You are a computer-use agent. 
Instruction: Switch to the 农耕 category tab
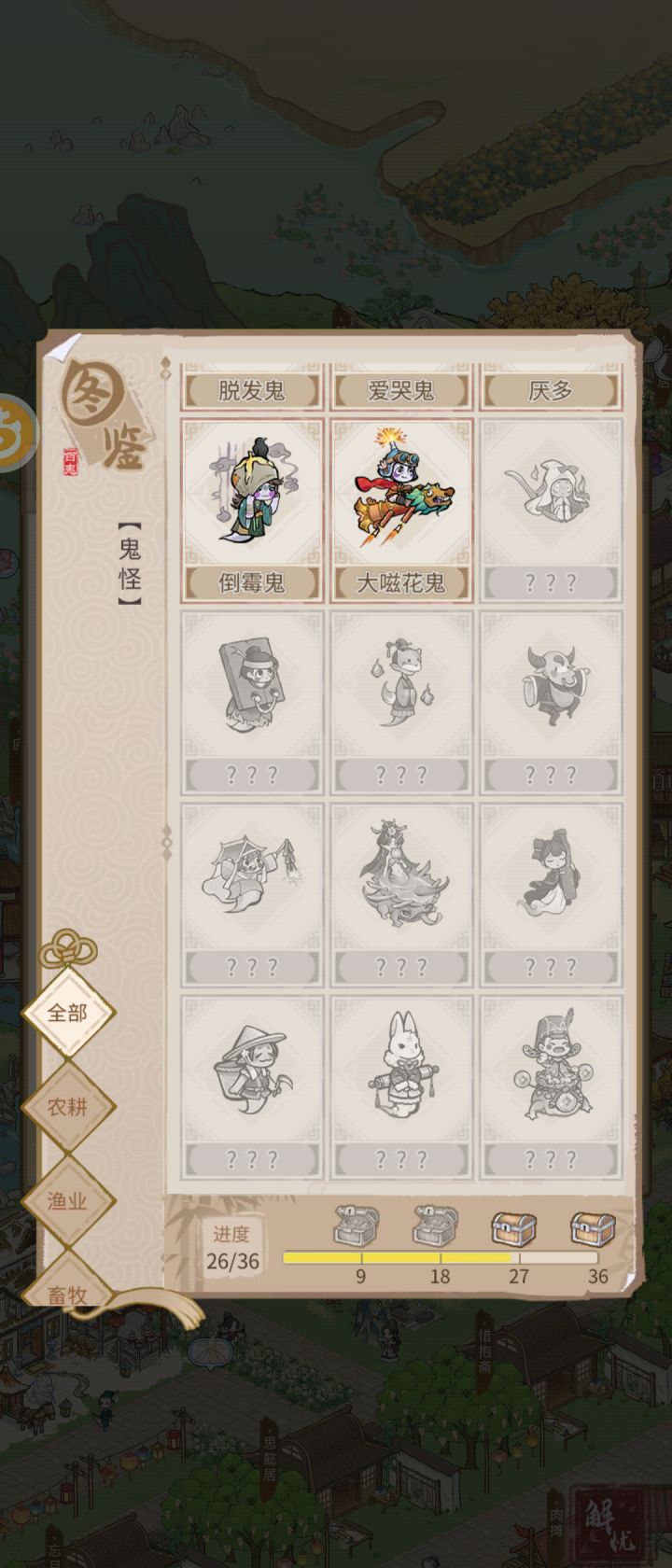(x=68, y=1107)
